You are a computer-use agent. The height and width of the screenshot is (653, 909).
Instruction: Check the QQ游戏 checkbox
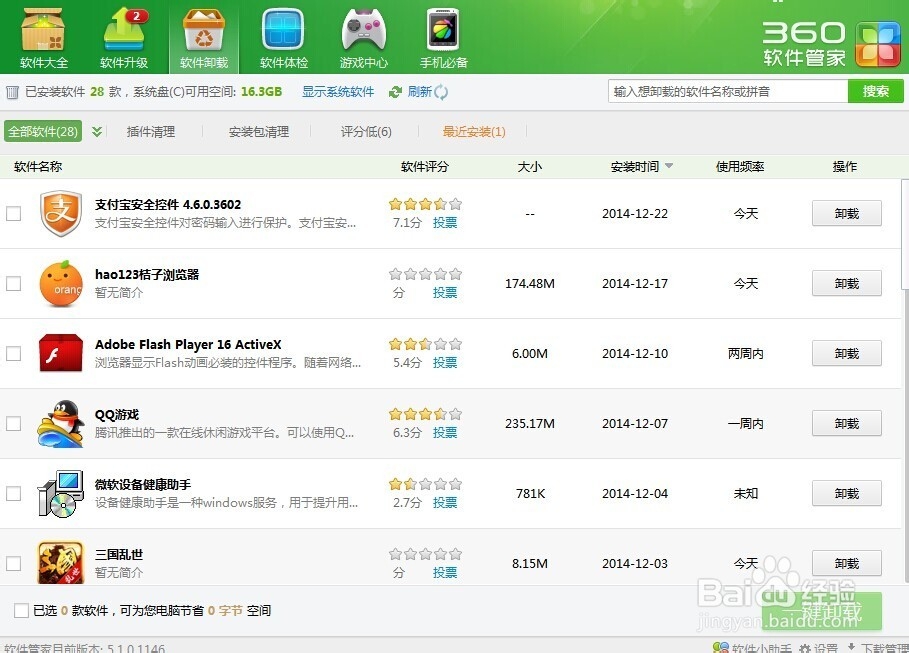pos(13,423)
